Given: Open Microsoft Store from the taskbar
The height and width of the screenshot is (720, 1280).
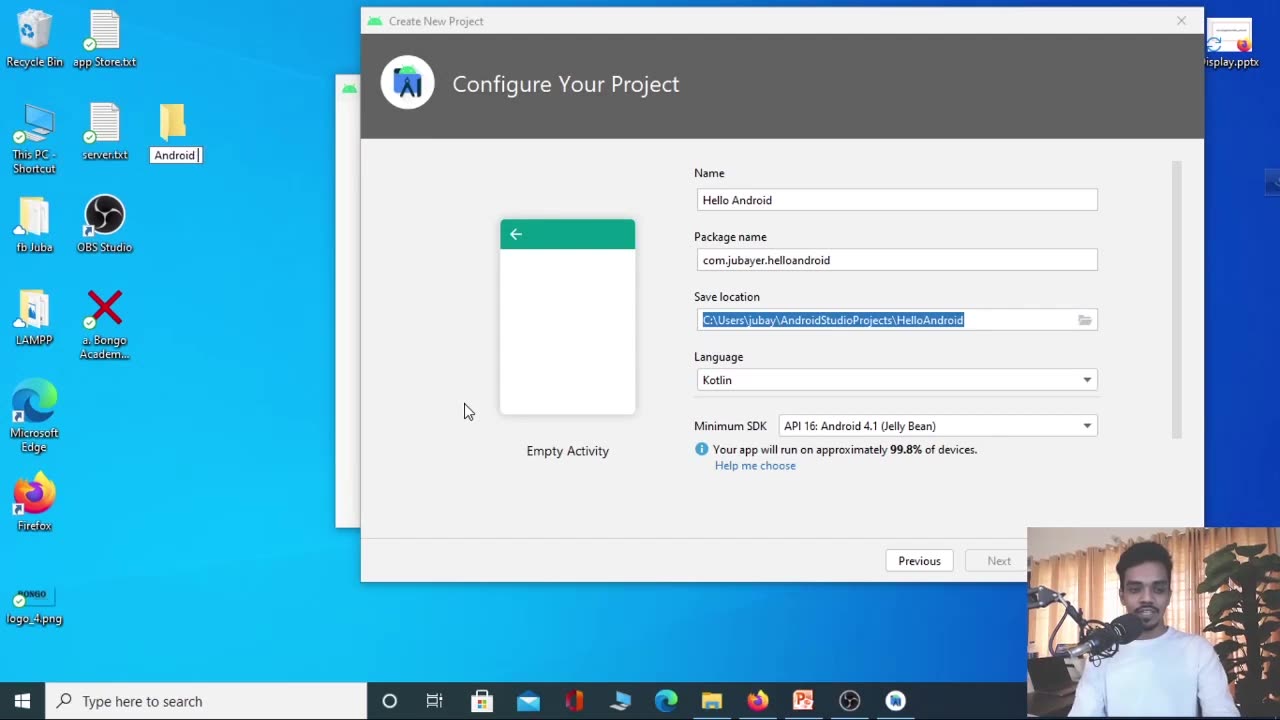Looking at the screenshot, I should (x=482, y=701).
